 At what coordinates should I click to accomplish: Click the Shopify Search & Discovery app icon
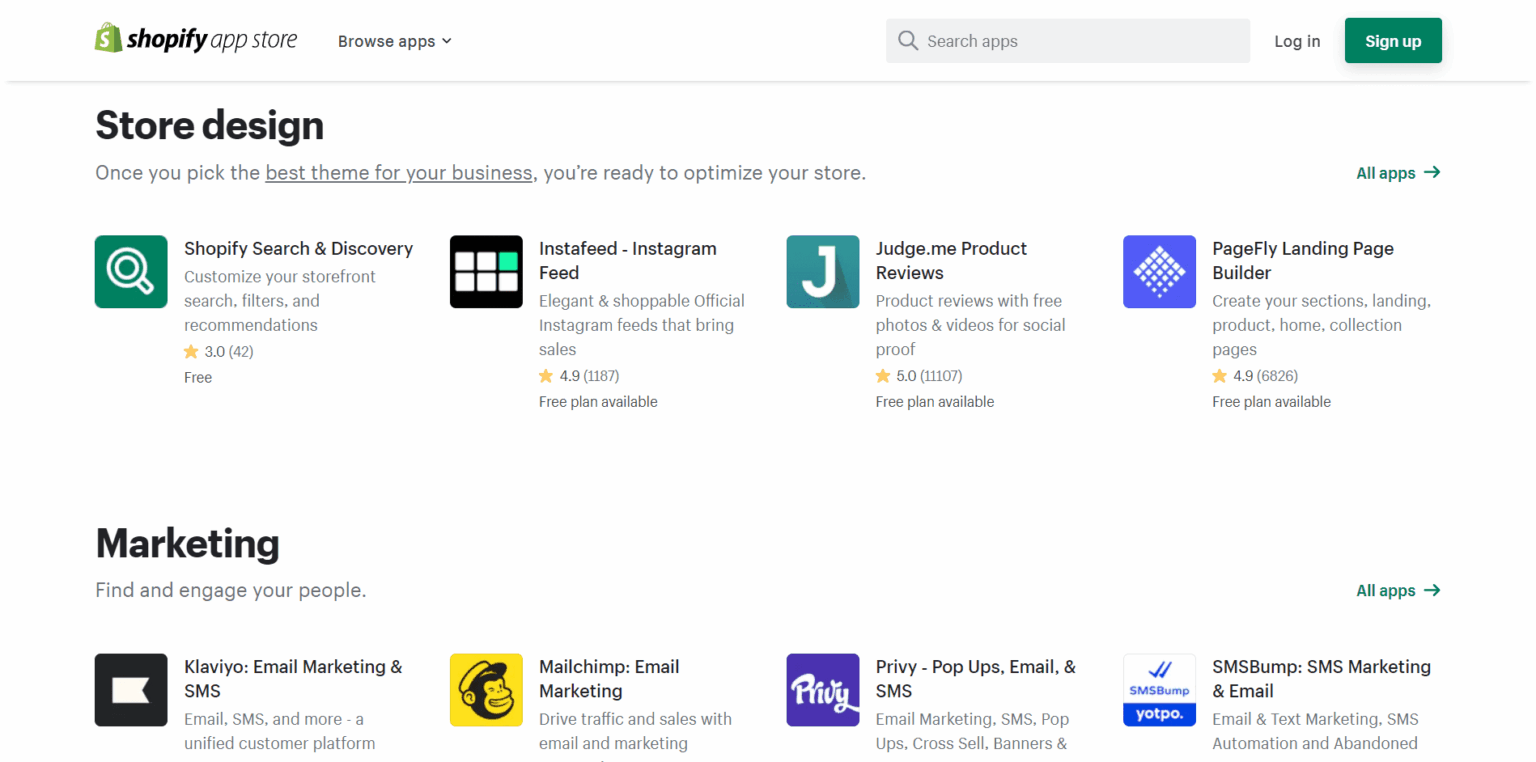[x=131, y=271]
